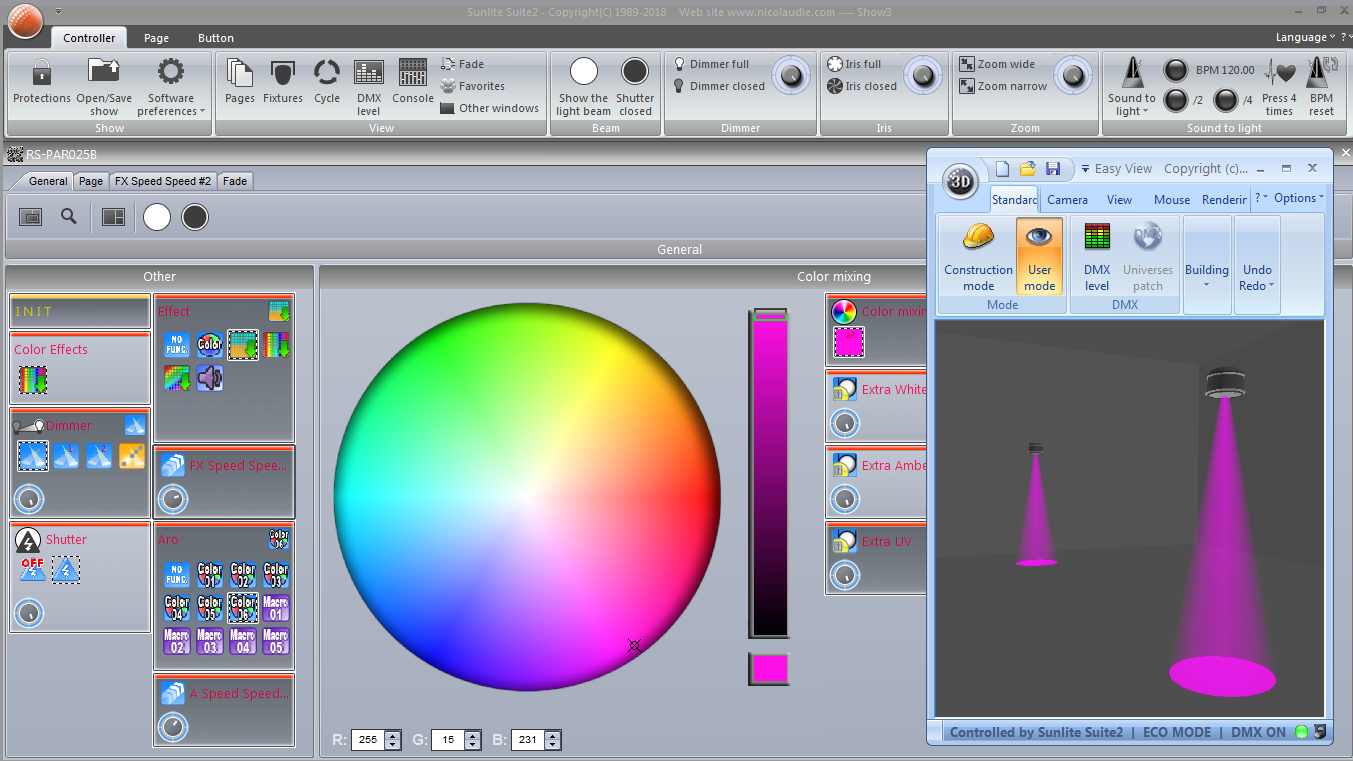Switch to the Page ribbon tab

coord(156,38)
